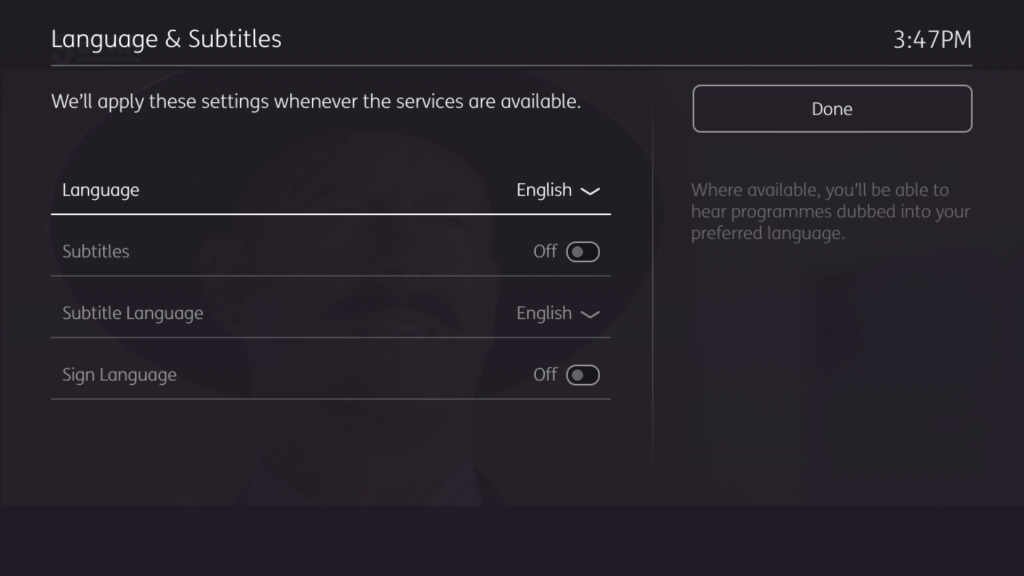Choose the Sign Language row label
Viewport: 1024px width, 576px height.
(x=119, y=375)
